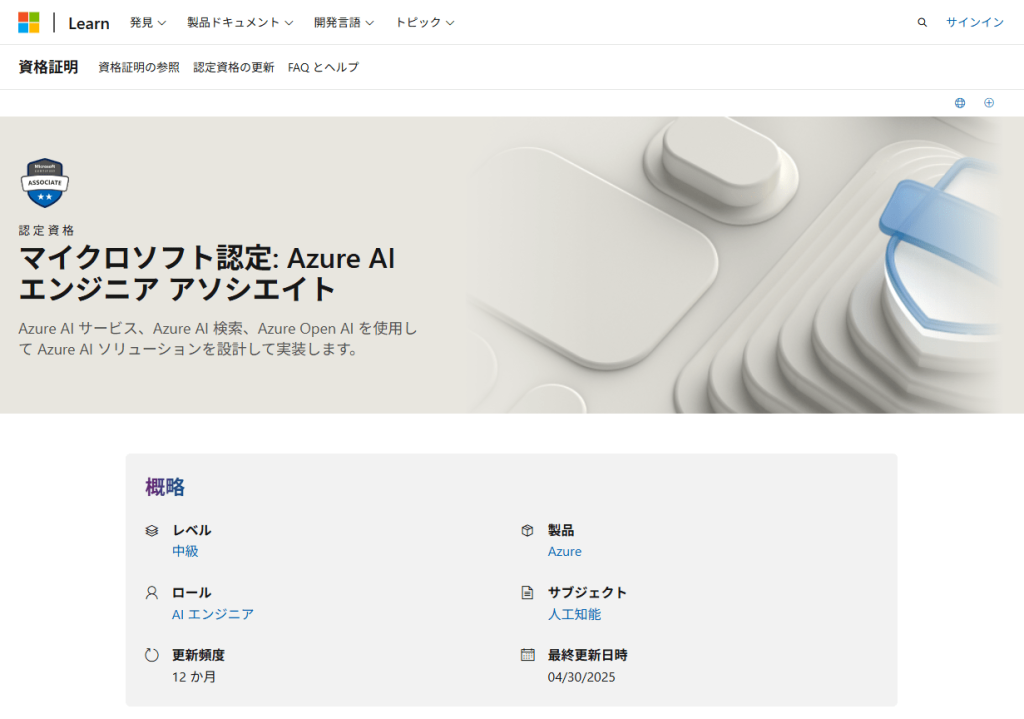Image resolution: width=1024 pixels, height=719 pixels.
Task: Open the Learn home link
Action: tap(89, 24)
